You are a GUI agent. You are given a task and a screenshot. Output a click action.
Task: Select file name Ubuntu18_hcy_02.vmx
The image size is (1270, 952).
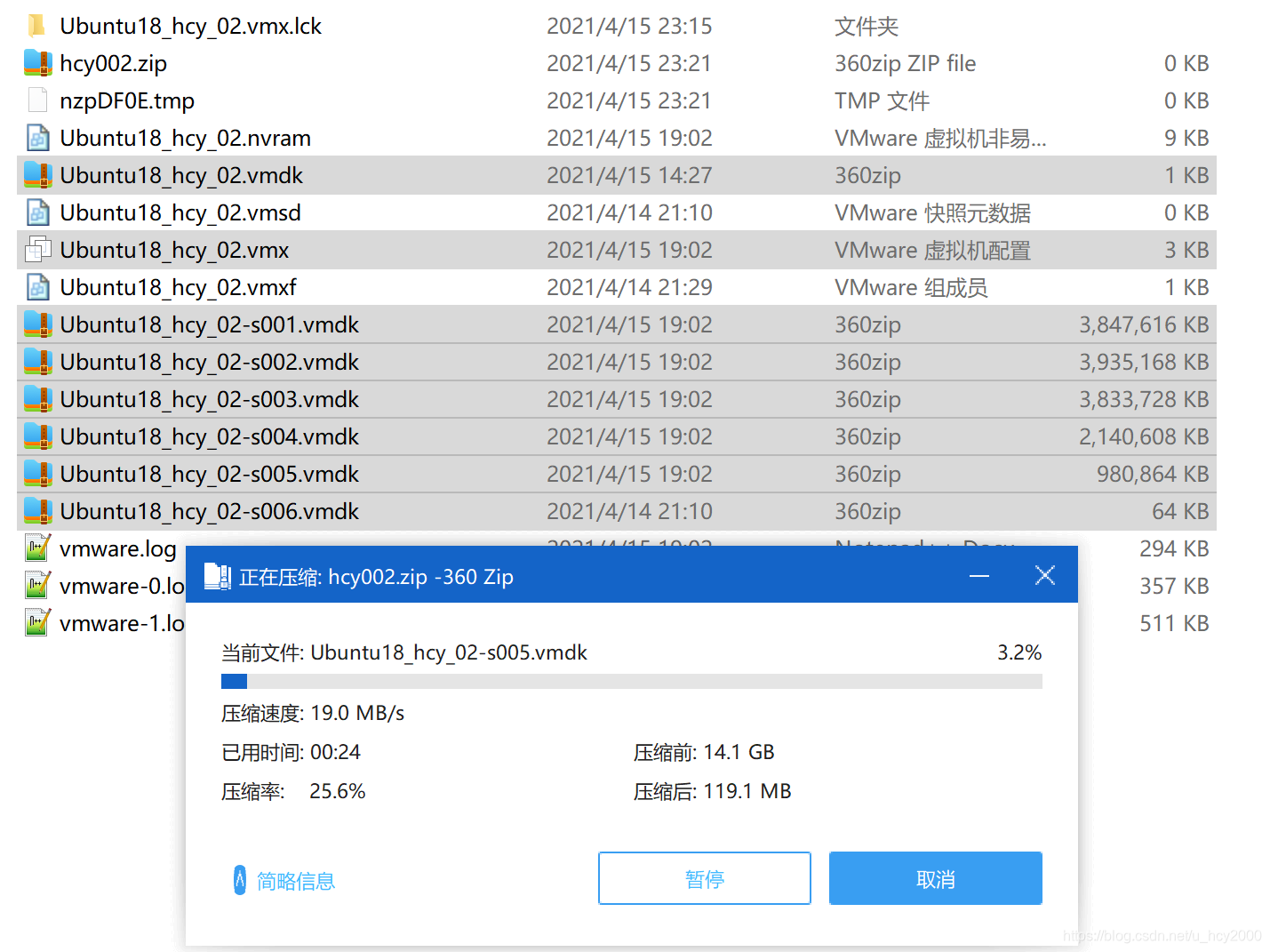(174, 251)
